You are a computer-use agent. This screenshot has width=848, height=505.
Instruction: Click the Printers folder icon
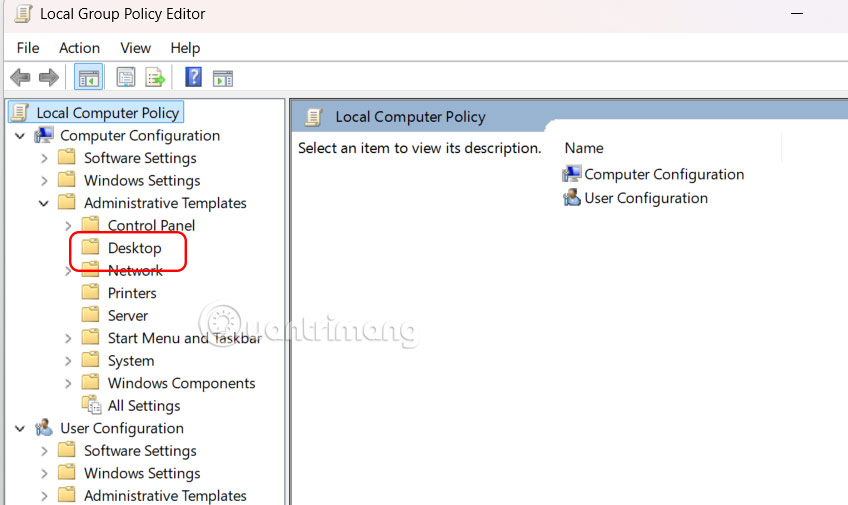(x=90, y=293)
